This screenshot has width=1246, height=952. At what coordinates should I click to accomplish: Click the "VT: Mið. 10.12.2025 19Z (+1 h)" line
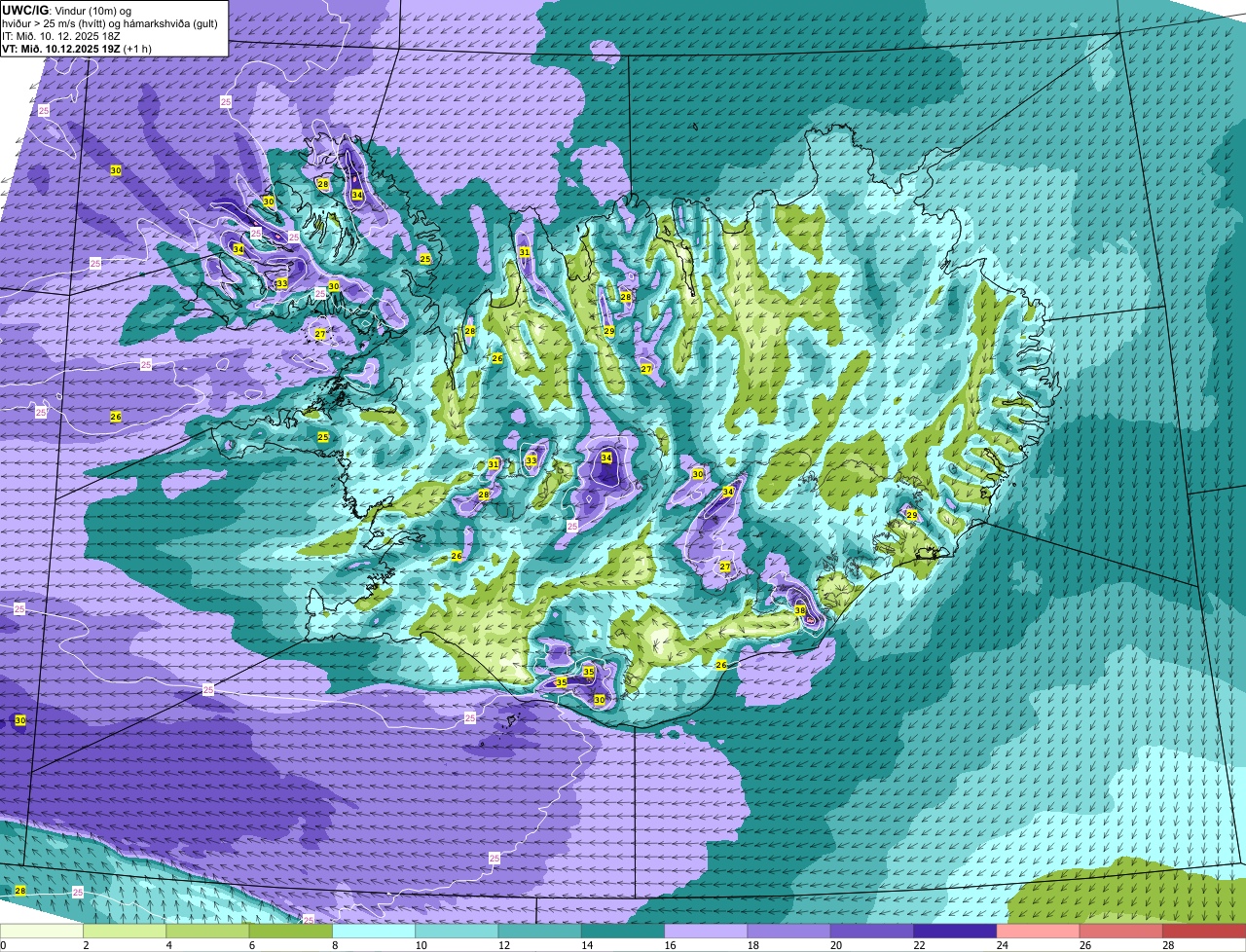click(77, 48)
